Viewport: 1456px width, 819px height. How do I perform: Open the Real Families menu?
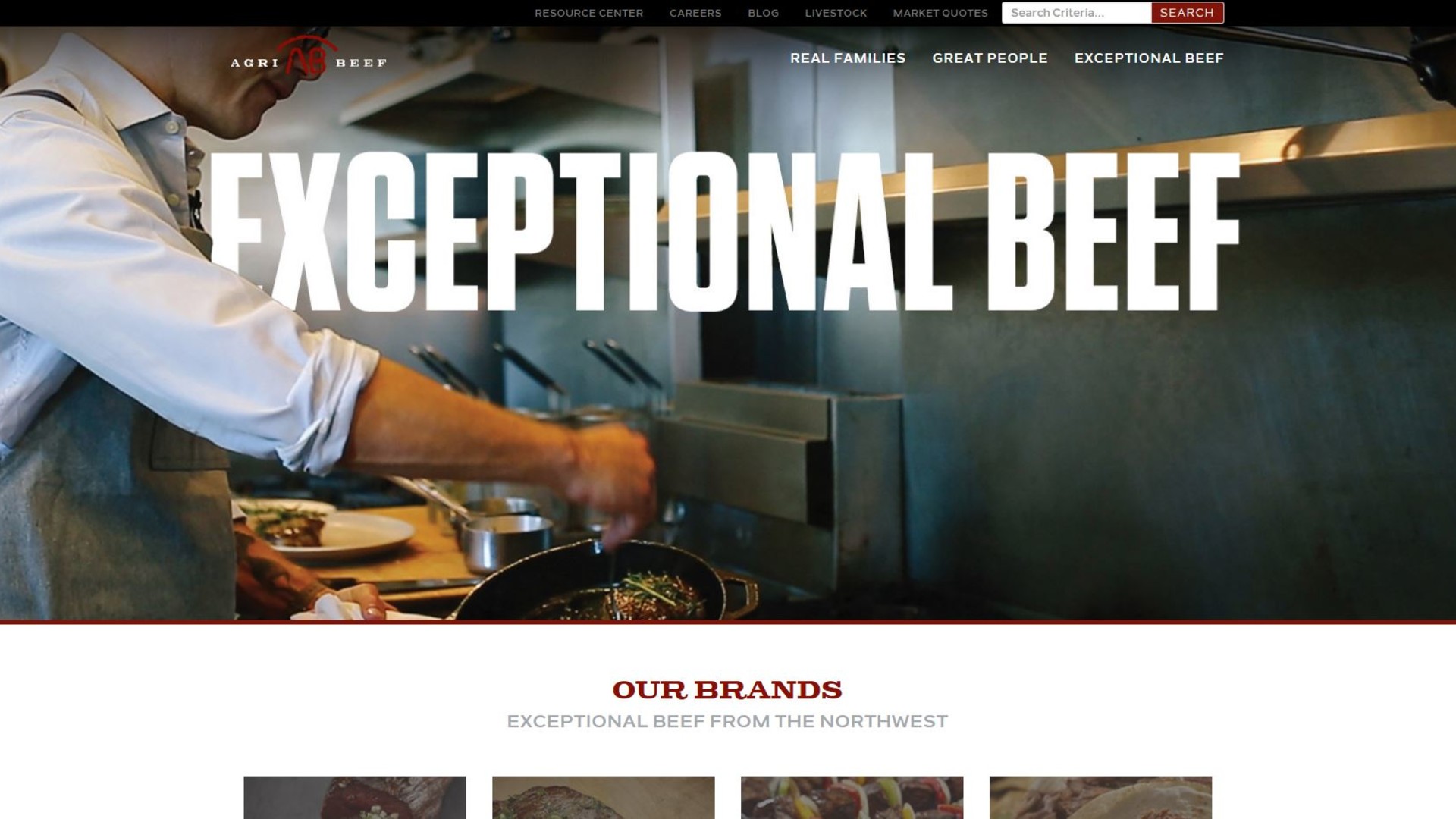point(848,58)
